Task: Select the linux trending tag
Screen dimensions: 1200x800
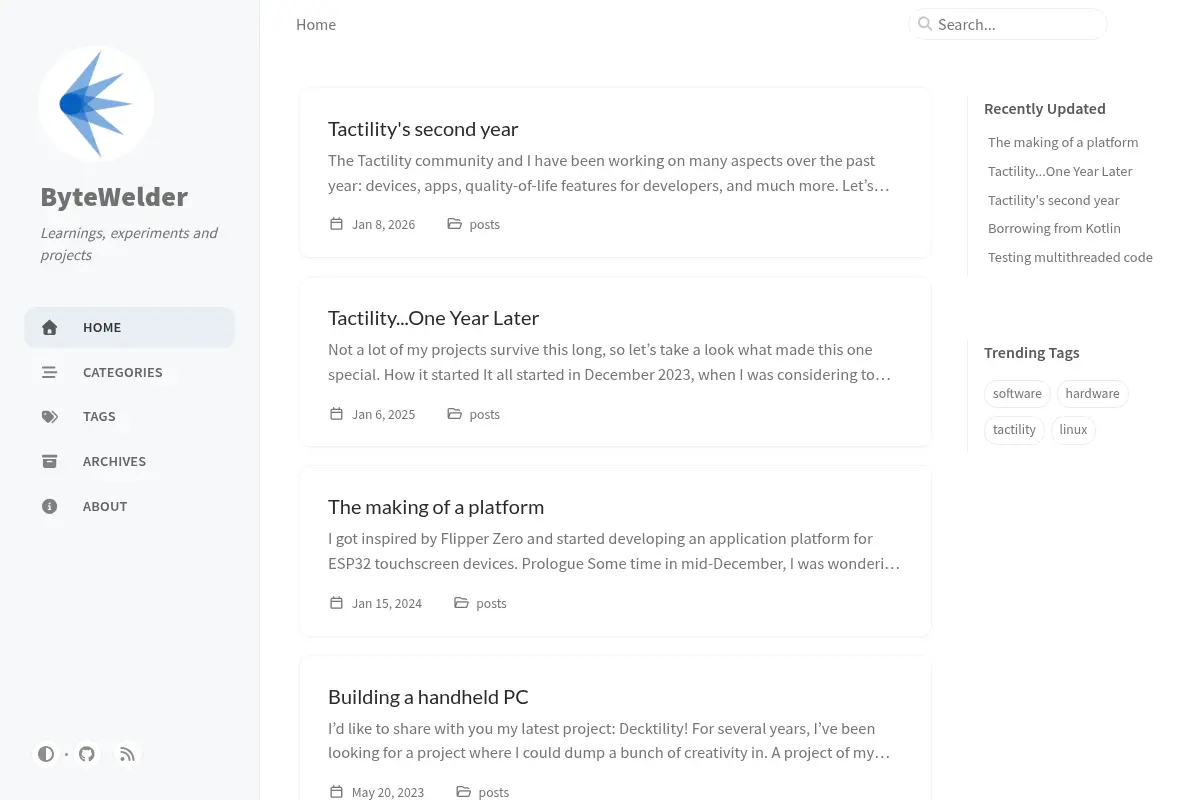Action: [1073, 430]
